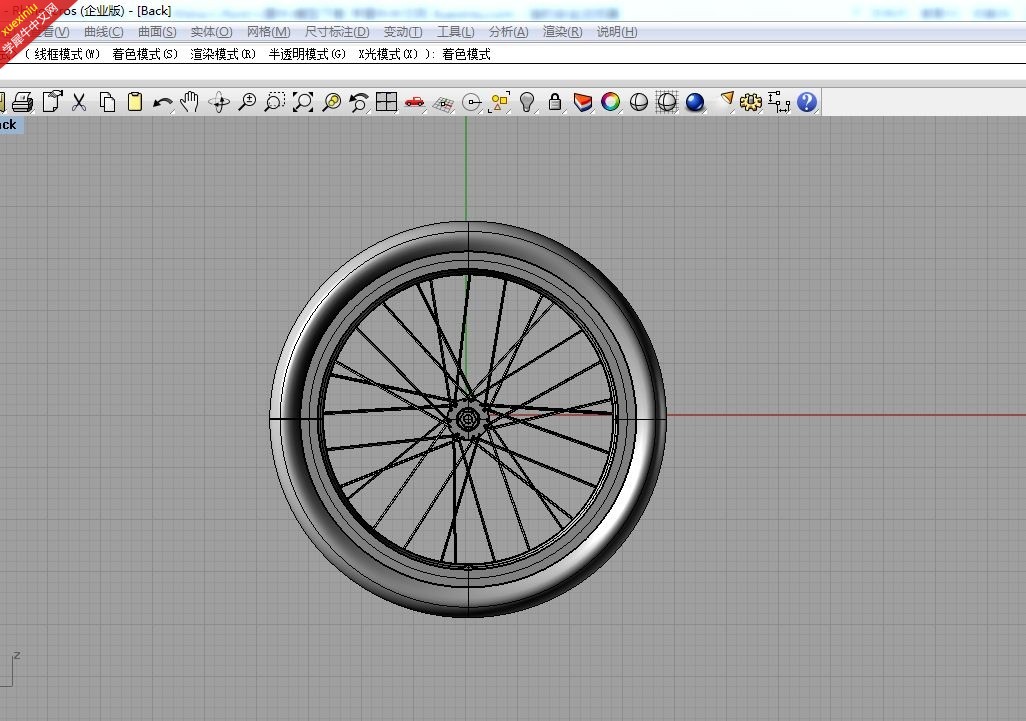Click the Copy icon
1026x721 pixels.
(x=107, y=102)
